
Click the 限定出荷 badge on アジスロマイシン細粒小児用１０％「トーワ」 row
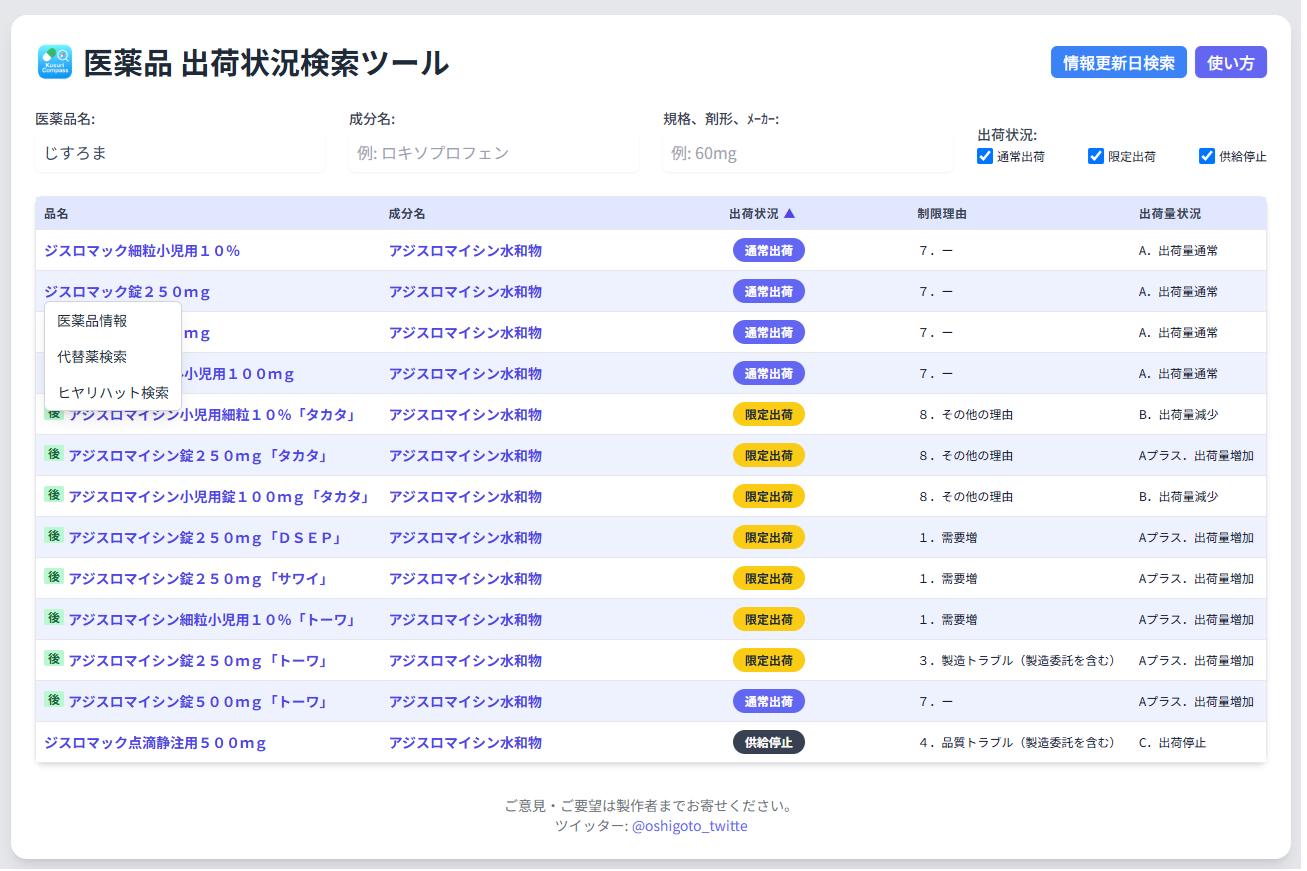pos(768,619)
